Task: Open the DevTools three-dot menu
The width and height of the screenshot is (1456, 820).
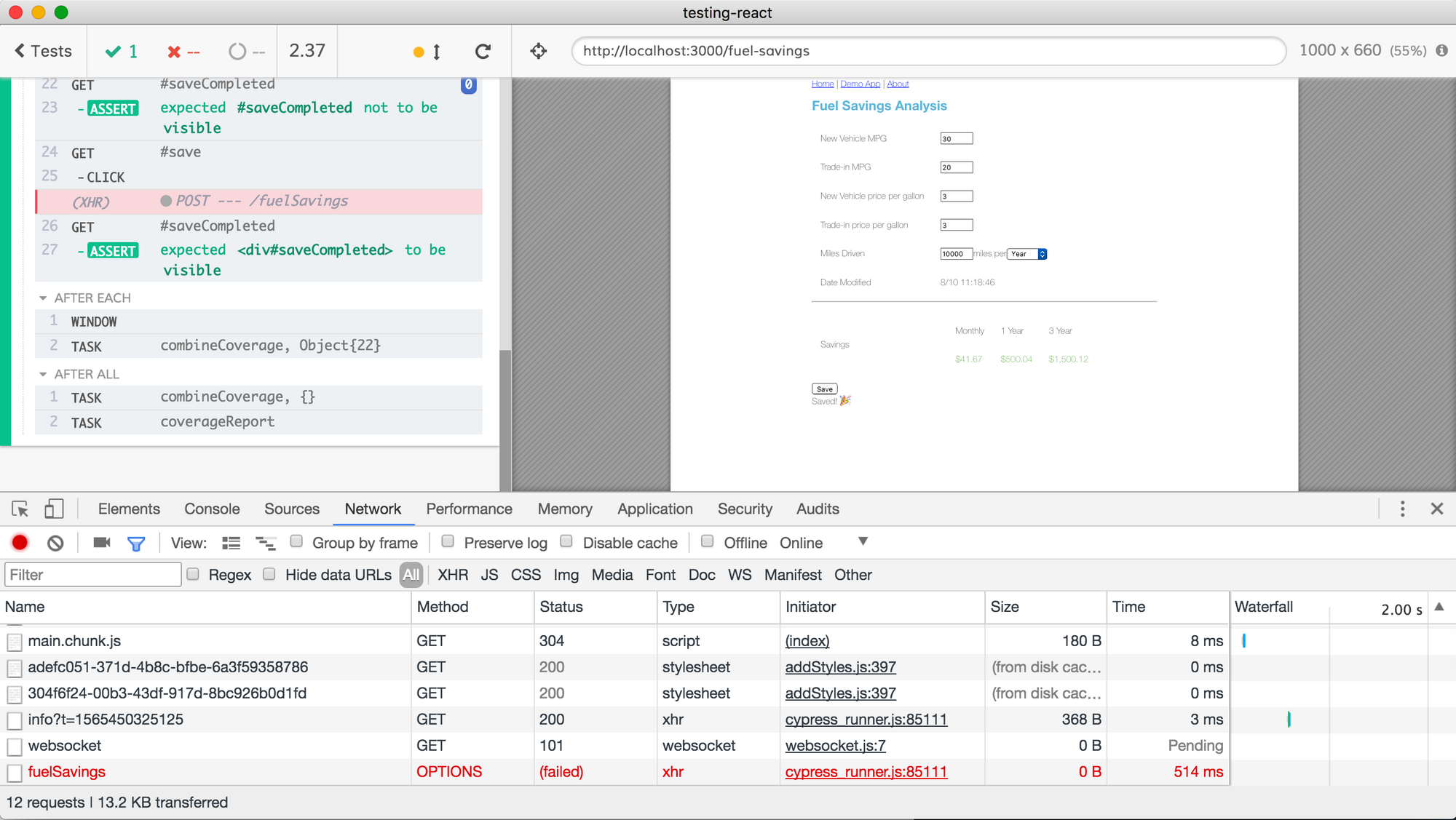Action: click(x=1402, y=509)
